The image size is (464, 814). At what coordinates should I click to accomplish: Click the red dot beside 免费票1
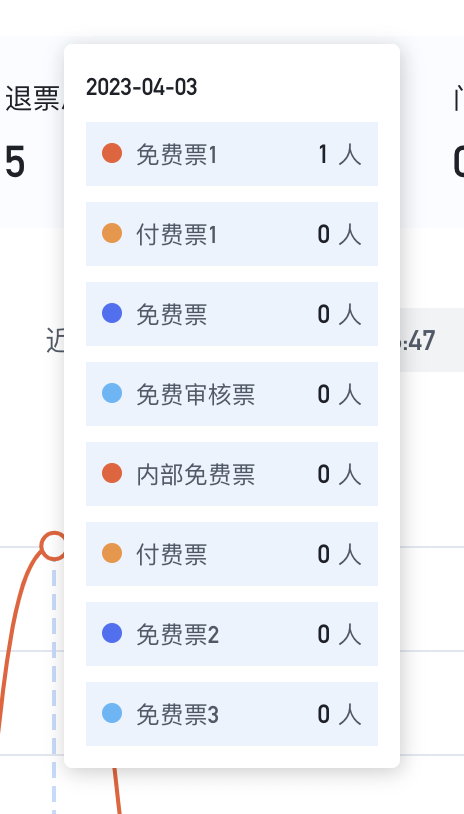[112, 153]
